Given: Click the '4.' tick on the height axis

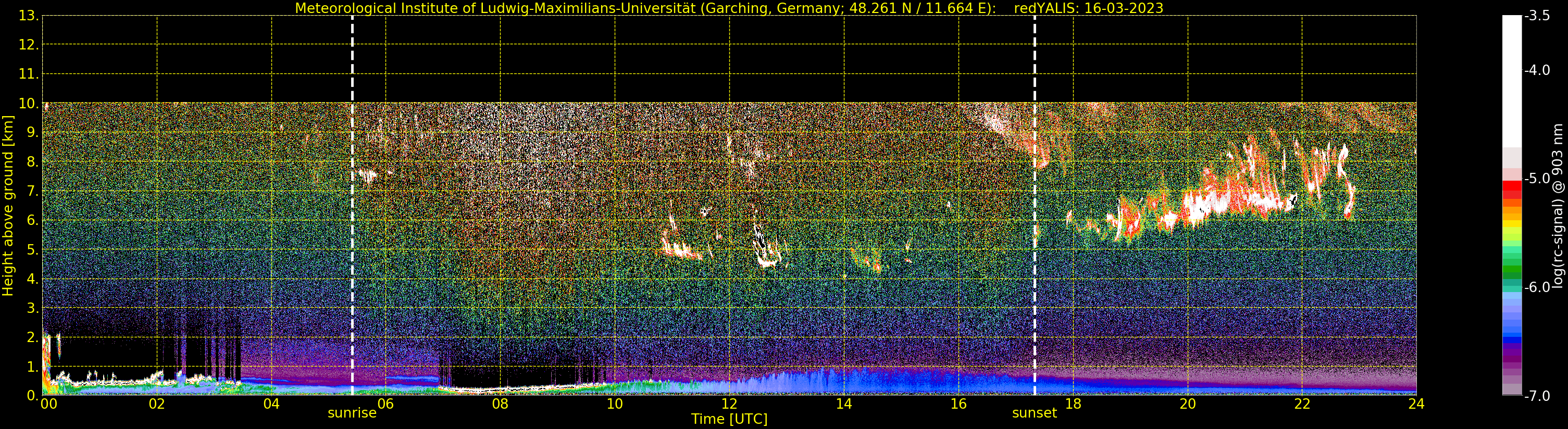Looking at the screenshot, I should pyautogui.click(x=33, y=279).
